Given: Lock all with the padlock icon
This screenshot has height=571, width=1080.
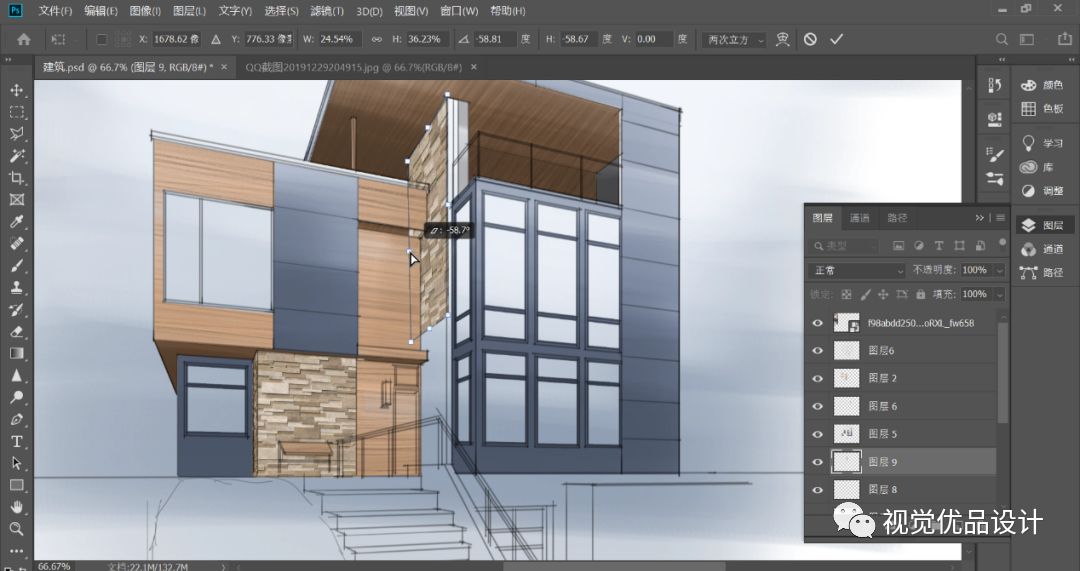Looking at the screenshot, I should [x=921, y=294].
